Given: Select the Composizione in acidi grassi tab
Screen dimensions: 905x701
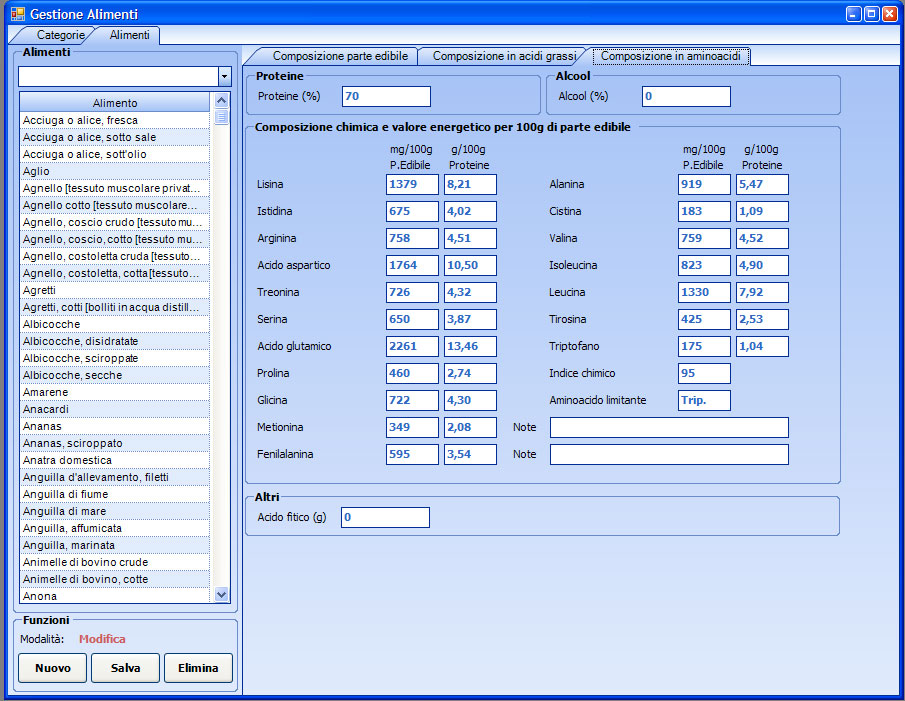Looking at the screenshot, I should coord(503,56).
